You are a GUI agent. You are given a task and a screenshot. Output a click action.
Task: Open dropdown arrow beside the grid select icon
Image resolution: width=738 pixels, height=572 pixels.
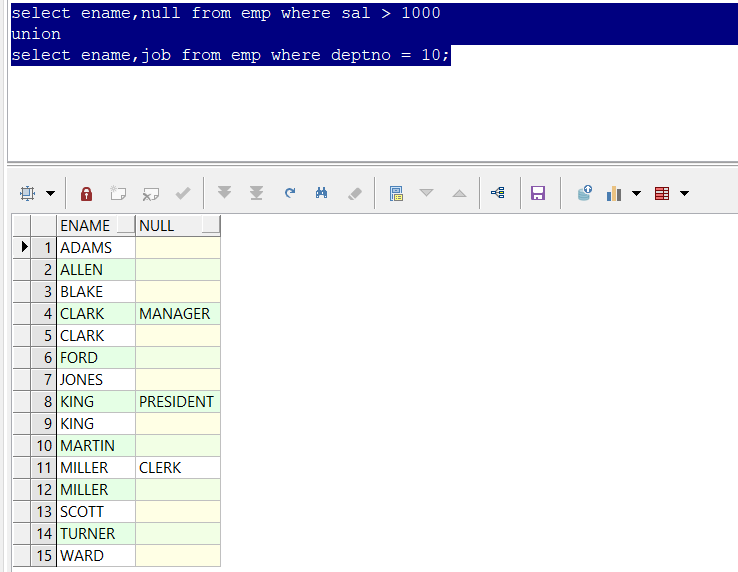(x=50, y=193)
